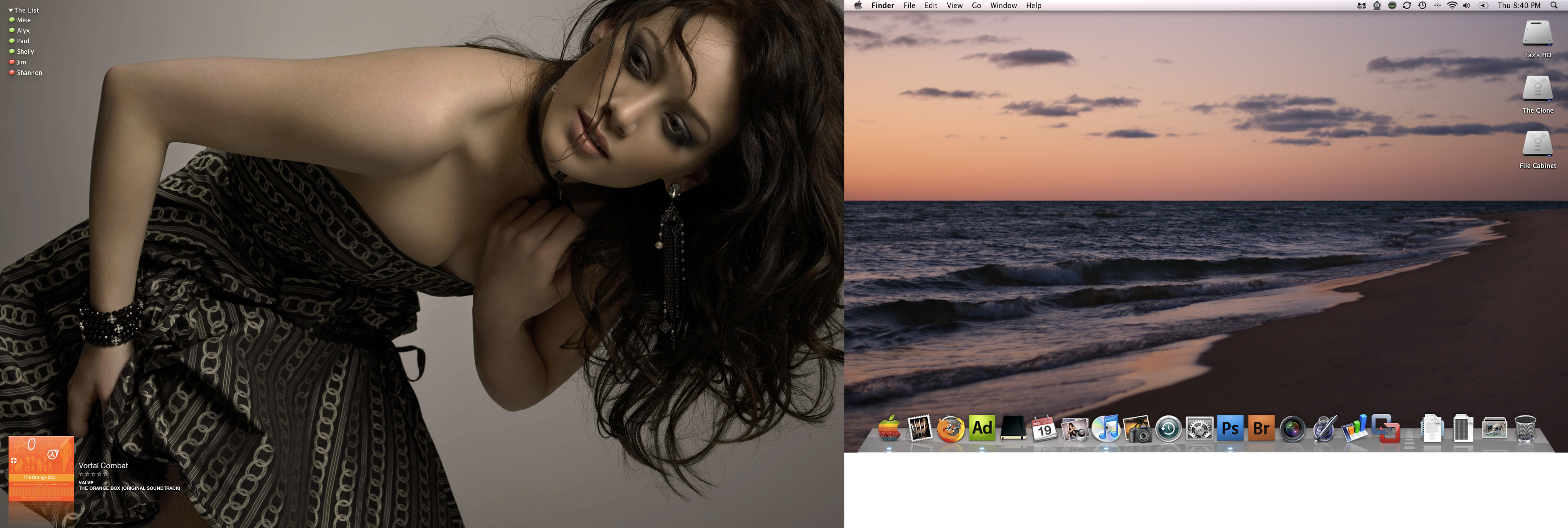Select Alyx in the buddy list
The width and height of the screenshot is (1568, 528).
click(x=20, y=31)
